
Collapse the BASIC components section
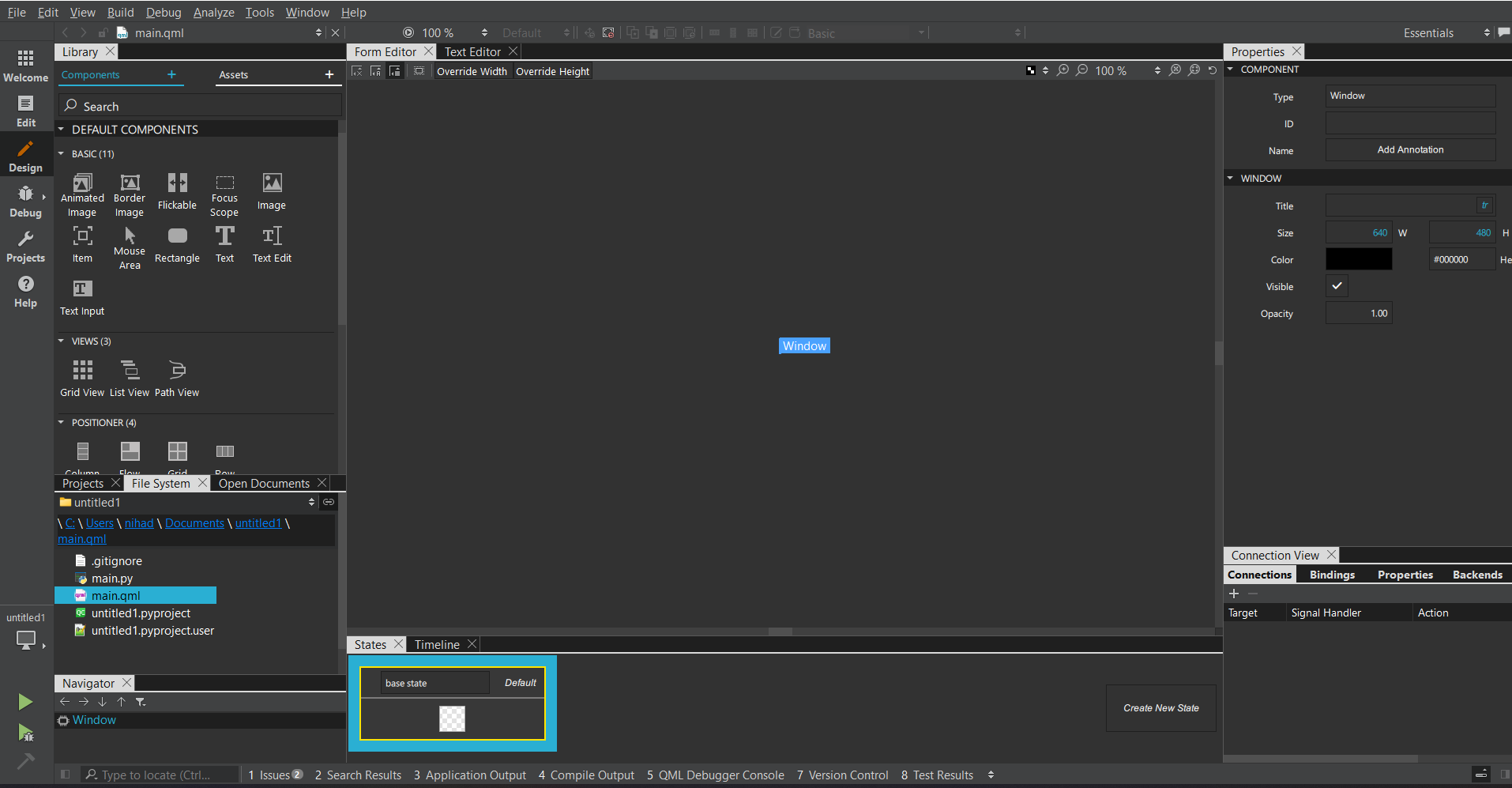pyautogui.click(x=61, y=153)
